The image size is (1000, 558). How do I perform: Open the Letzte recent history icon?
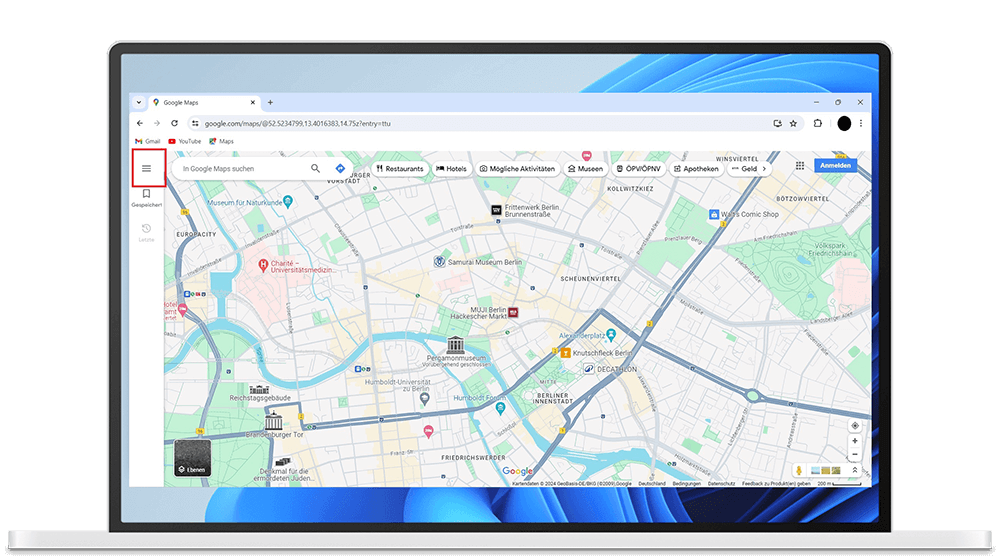146,228
